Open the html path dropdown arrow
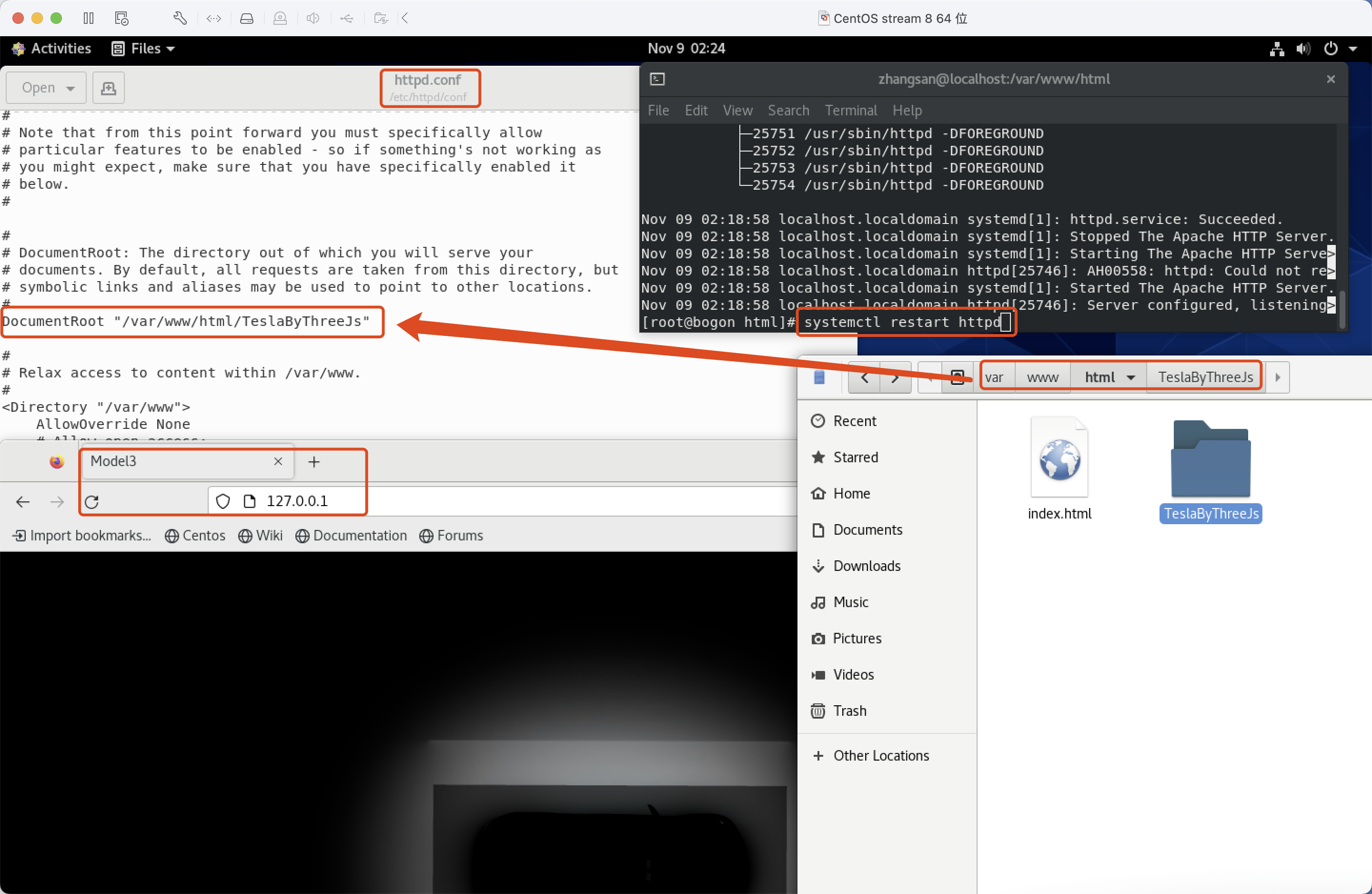This screenshot has width=1372, height=894. coord(1131,377)
